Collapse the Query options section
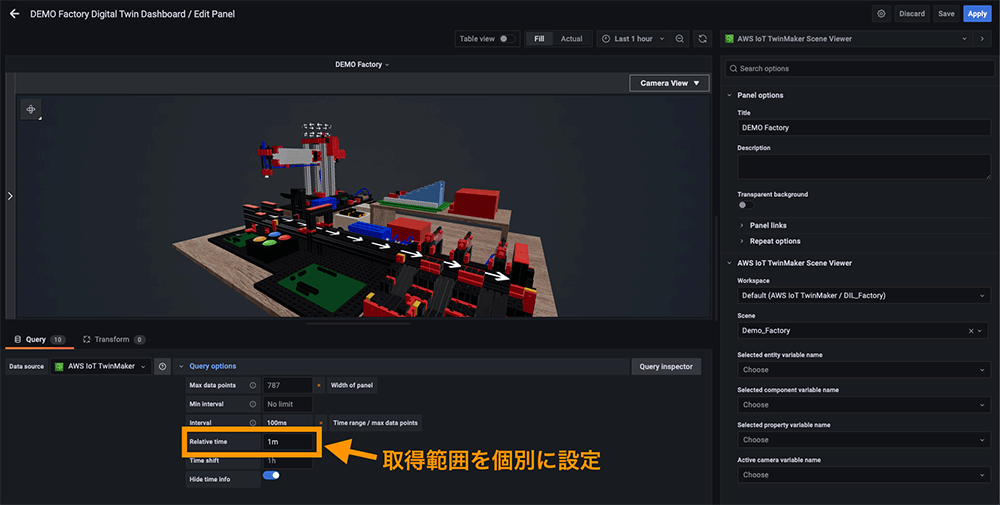Screen dimensions: 1000x505 click(x=212, y=367)
